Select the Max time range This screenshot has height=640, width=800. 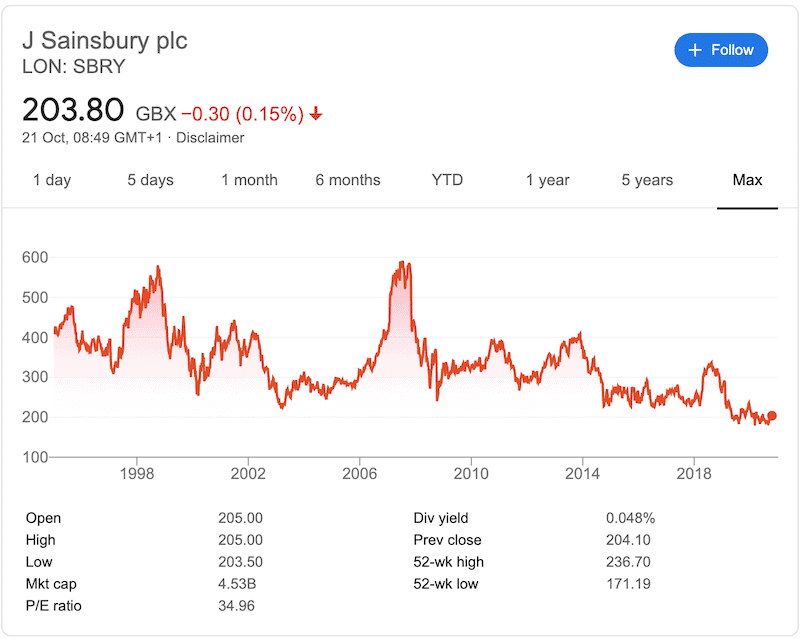click(x=748, y=180)
